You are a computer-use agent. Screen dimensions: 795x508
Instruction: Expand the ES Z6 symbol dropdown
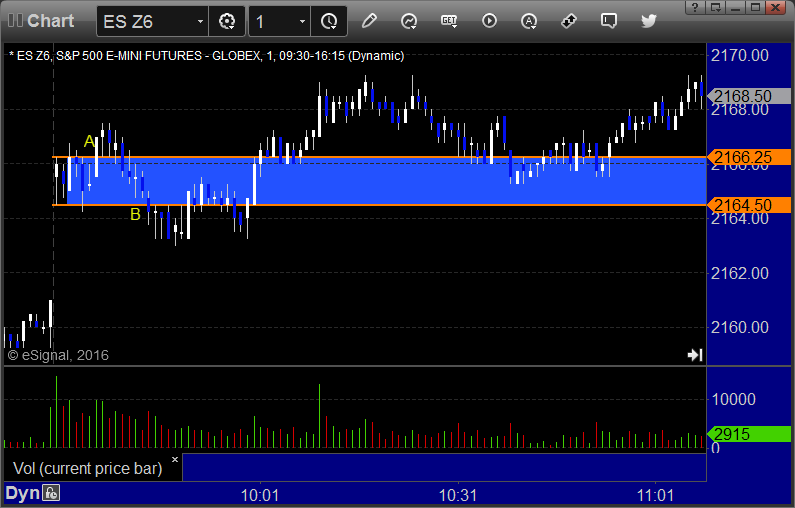coord(200,21)
